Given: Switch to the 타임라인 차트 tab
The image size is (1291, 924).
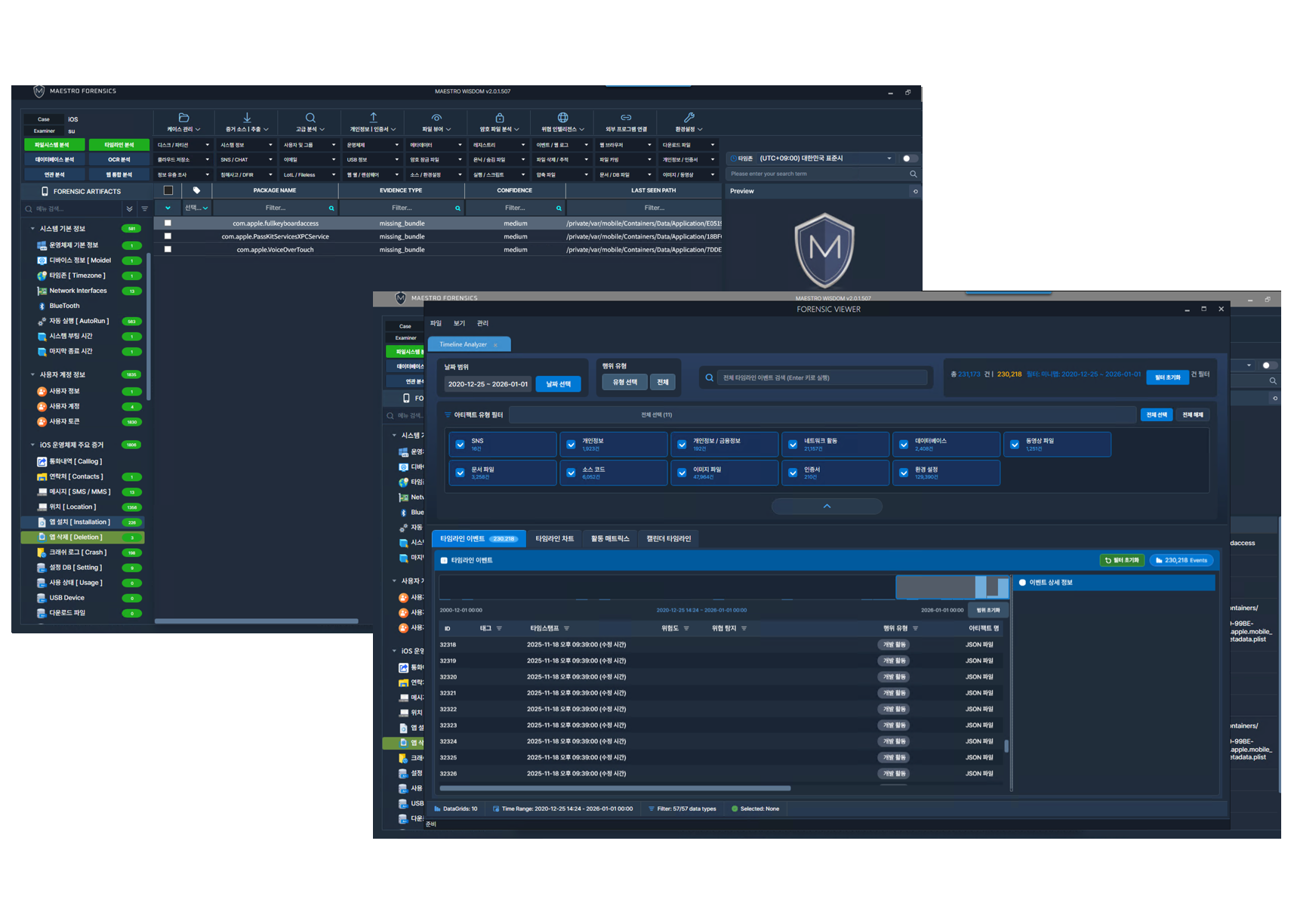Looking at the screenshot, I should coord(554,538).
